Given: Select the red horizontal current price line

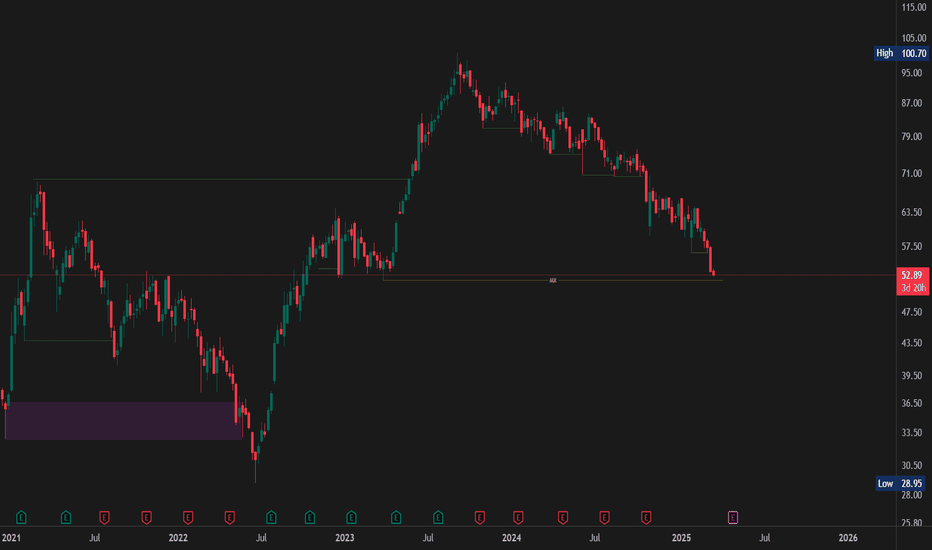Looking at the screenshot, I should 448,275.
